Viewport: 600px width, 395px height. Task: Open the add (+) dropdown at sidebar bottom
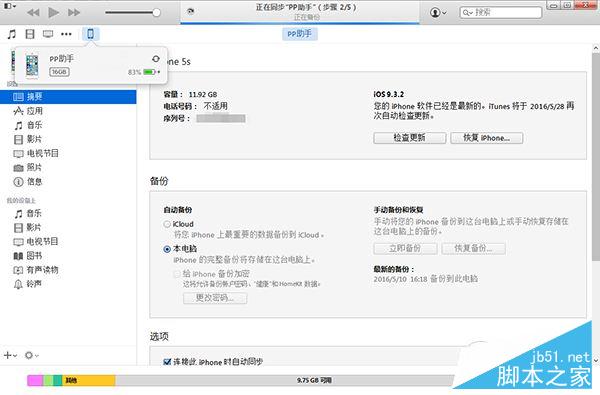pos(10,356)
